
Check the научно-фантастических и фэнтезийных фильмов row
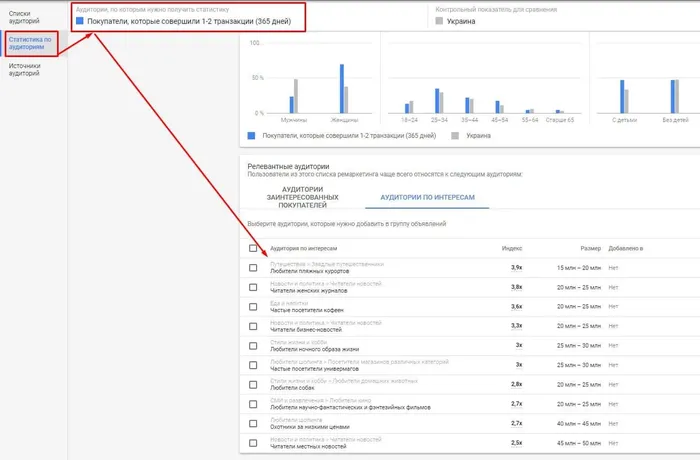tap(253, 404)
